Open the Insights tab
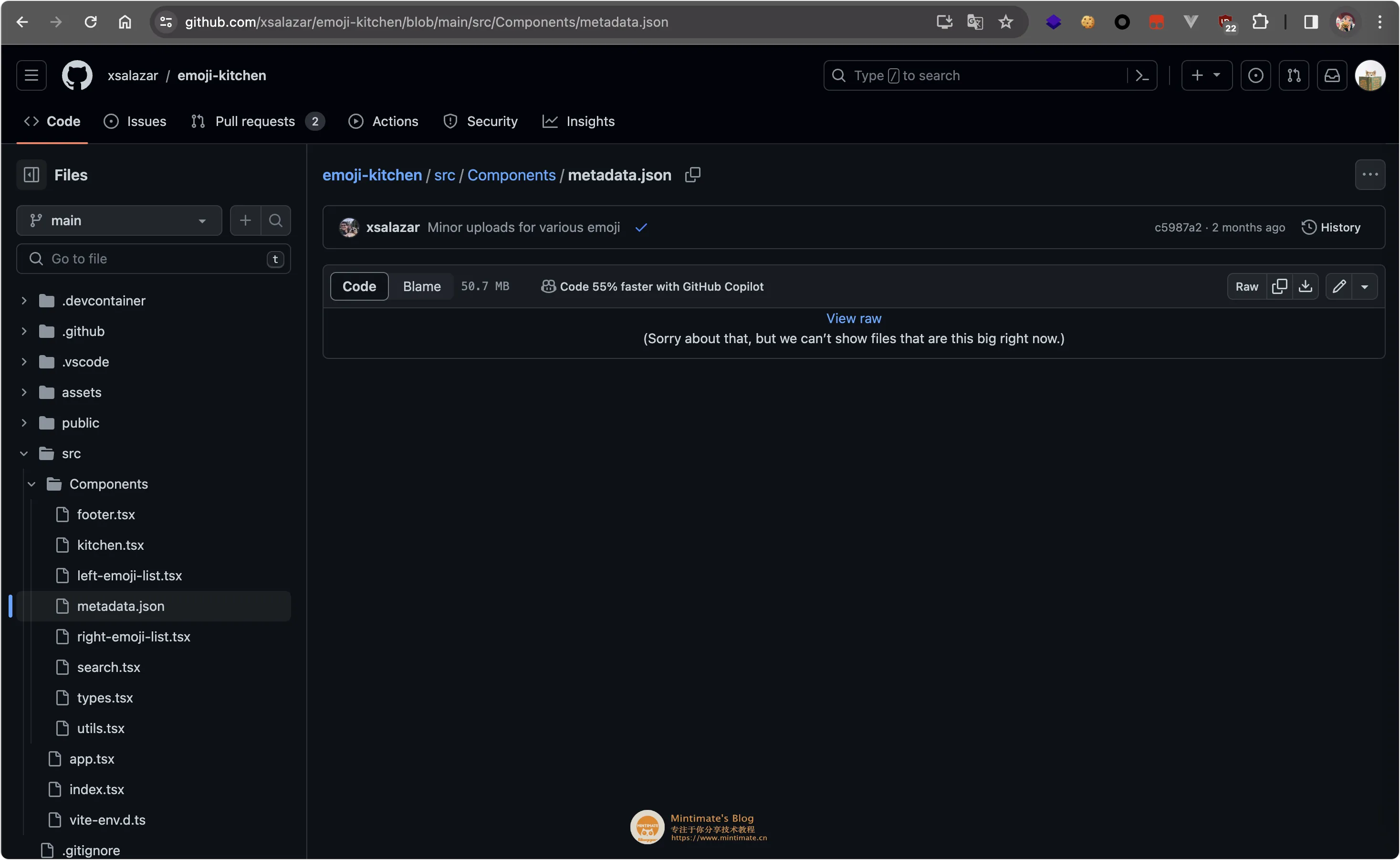This screenshot has width=1400, height=860. click(578, 121)
